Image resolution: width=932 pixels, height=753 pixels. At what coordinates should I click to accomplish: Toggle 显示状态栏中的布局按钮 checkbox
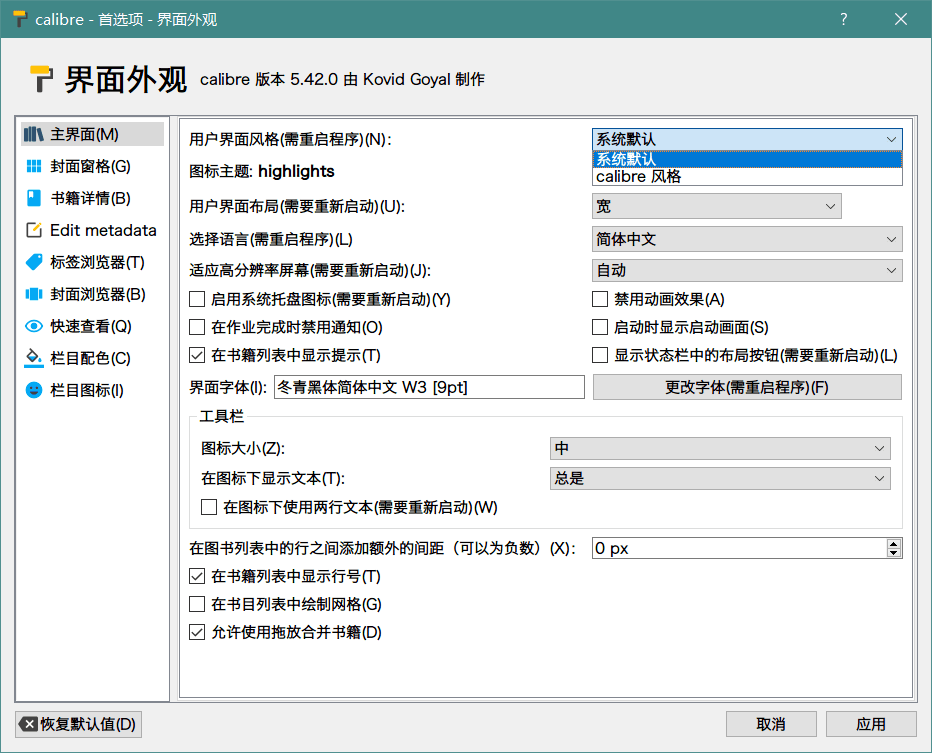pos(600,355)
